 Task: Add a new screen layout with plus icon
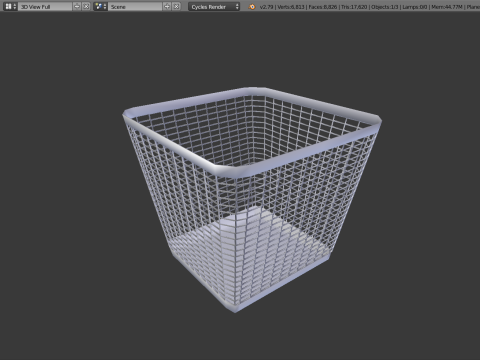77,6
